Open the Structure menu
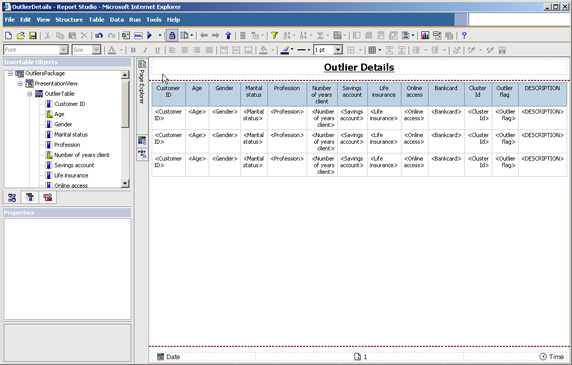The image size is (572, 365). 69,20
